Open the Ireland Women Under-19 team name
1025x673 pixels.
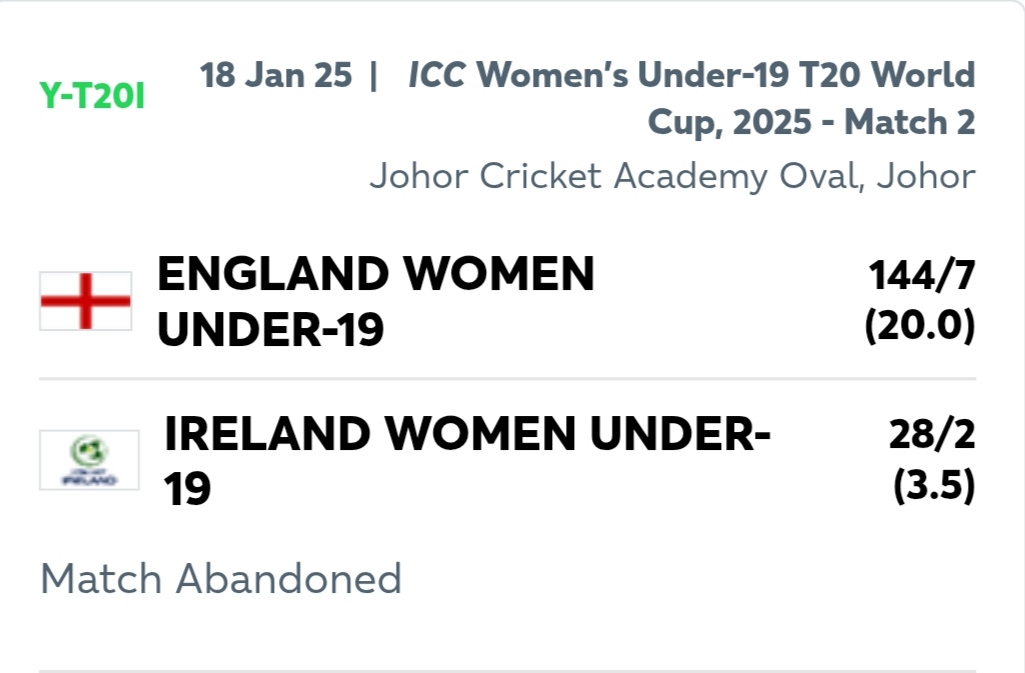(467, 461)
